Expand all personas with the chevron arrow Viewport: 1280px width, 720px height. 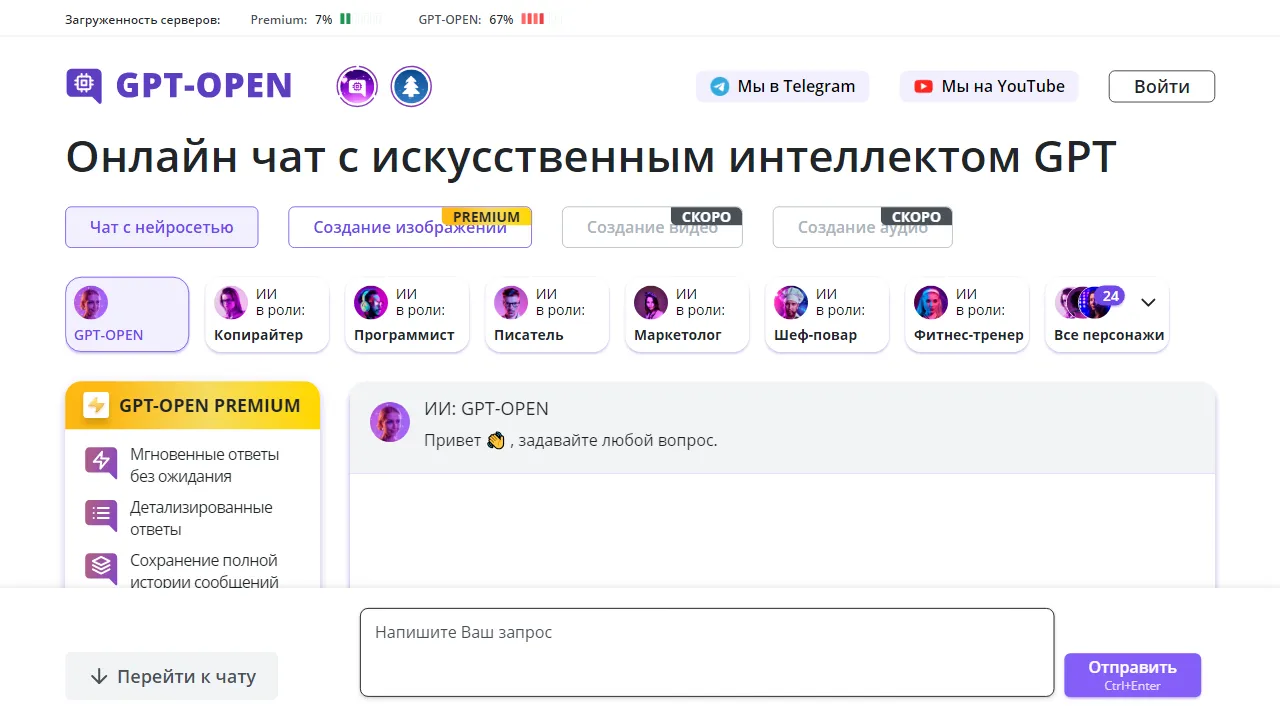(1148, 302)
